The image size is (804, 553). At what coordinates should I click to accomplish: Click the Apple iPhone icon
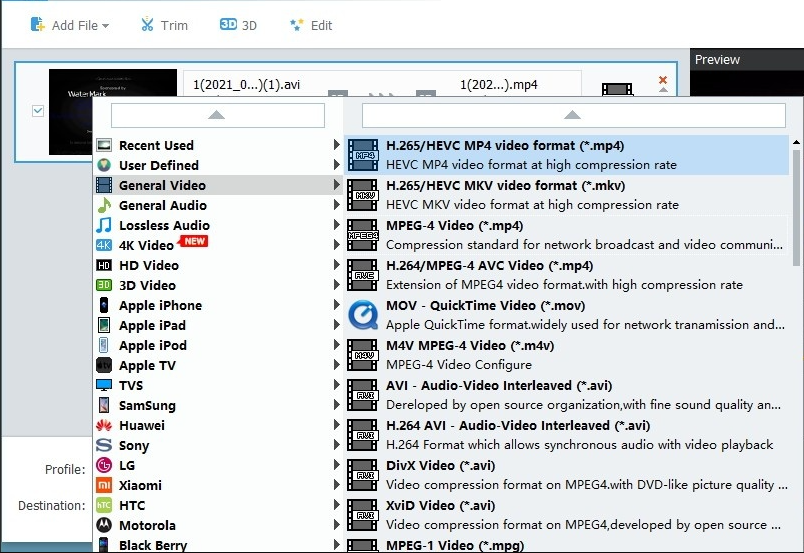click(104, 305)
